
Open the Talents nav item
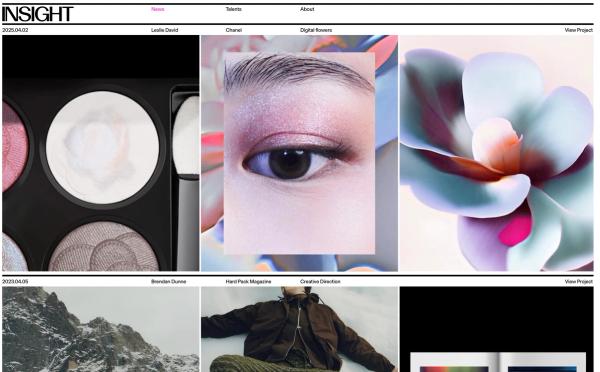(233, 9)
